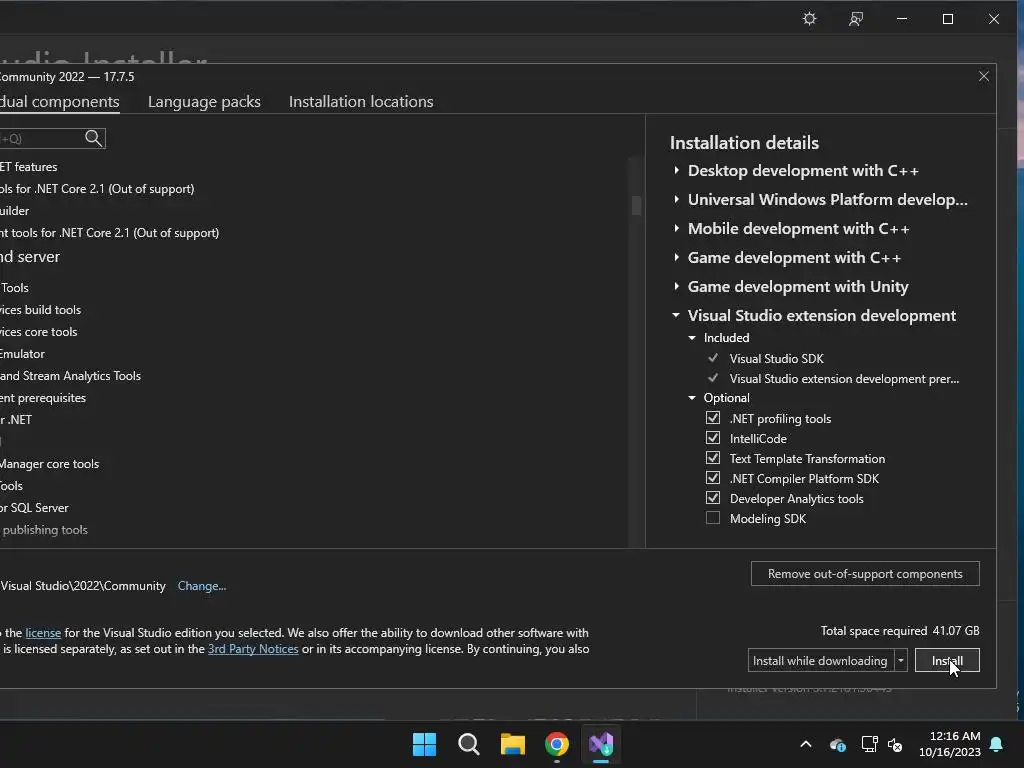
Task: Click Change... install location link
Action: click(202, 586)
